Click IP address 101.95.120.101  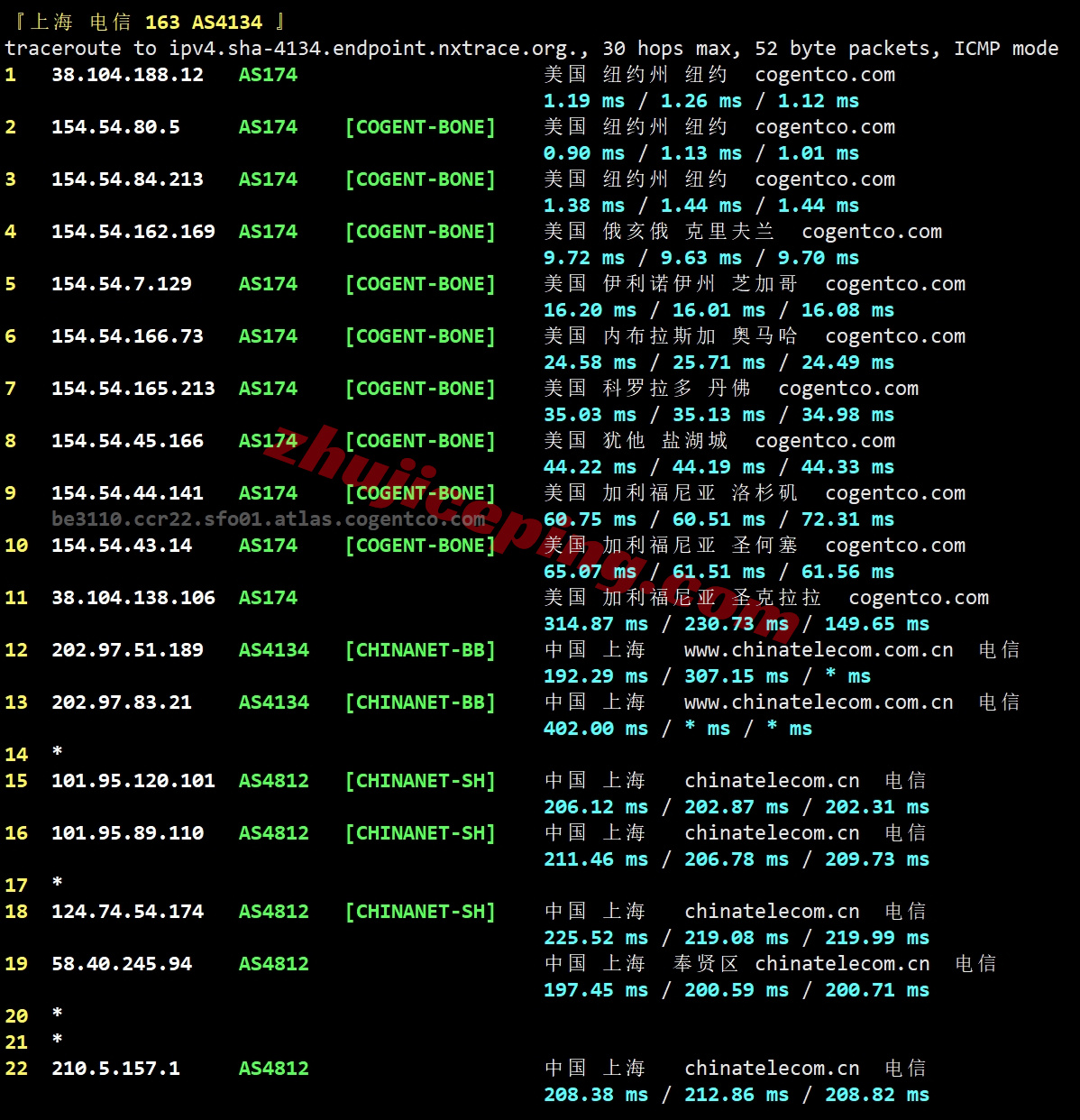coord(133,781)
